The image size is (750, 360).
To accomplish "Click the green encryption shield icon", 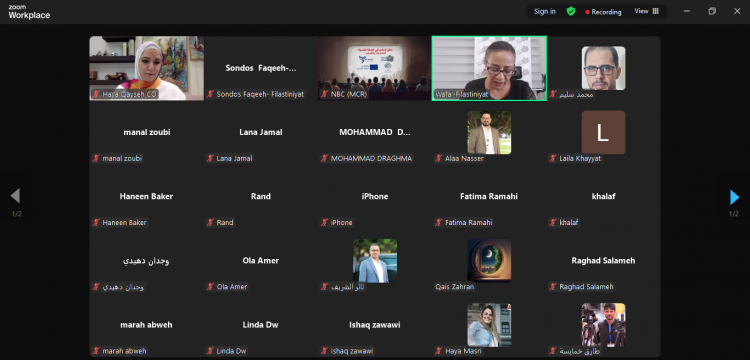I will [571, 11].
